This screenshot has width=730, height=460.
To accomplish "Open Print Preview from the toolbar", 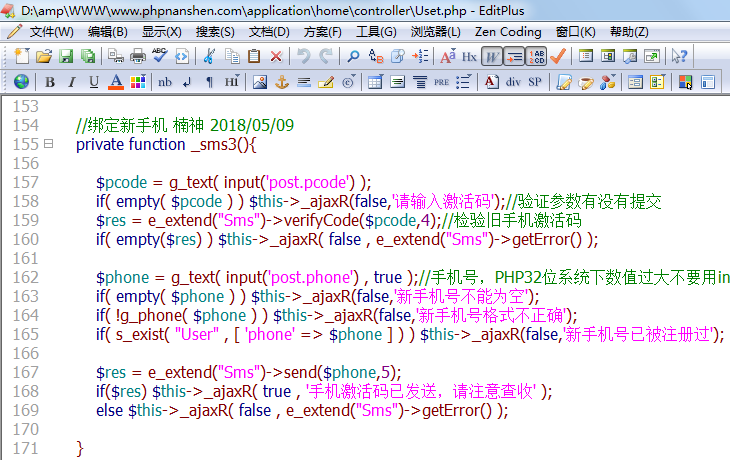I will click(x=115, y=56).
